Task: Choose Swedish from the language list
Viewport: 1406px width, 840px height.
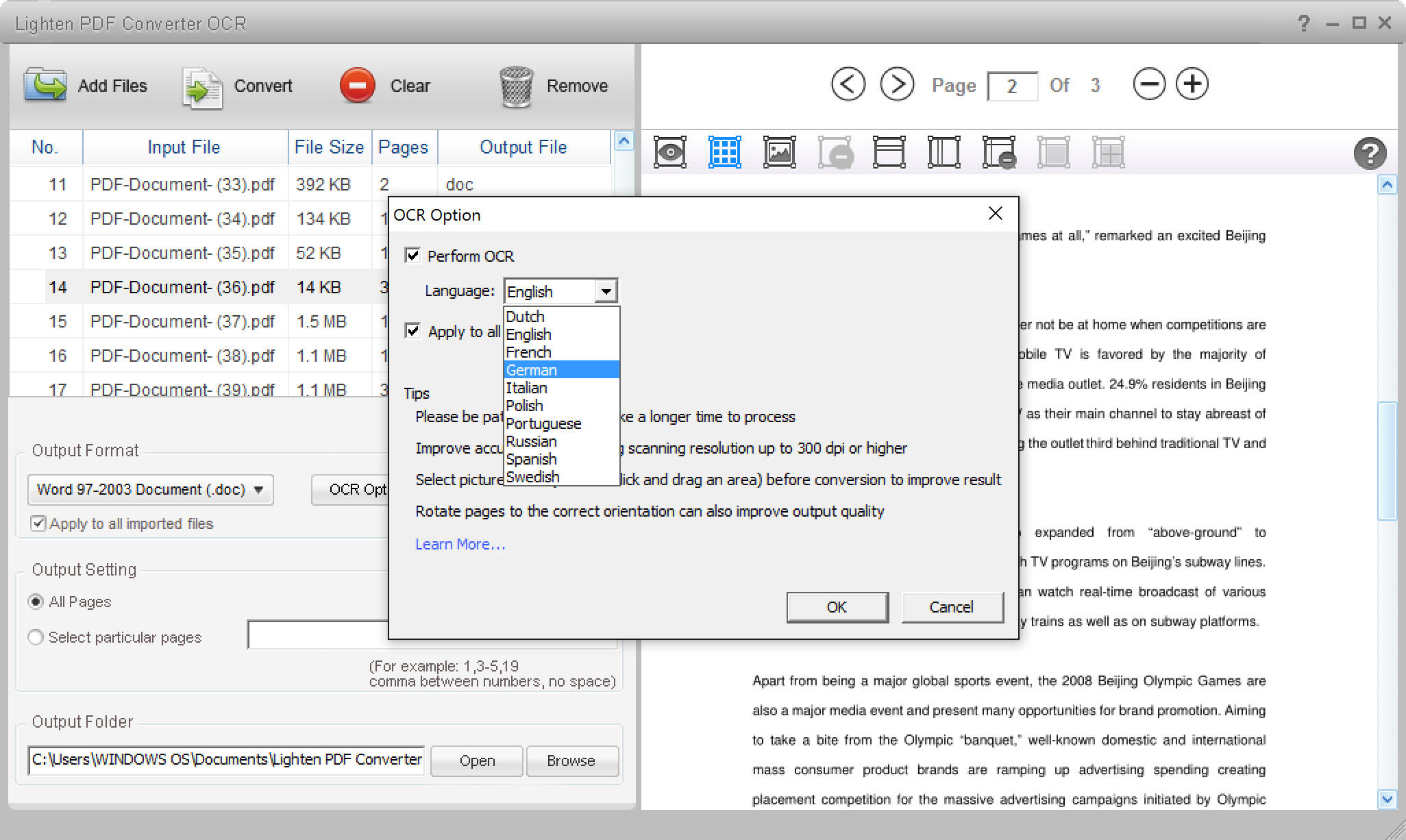Action: pos(561,477)
